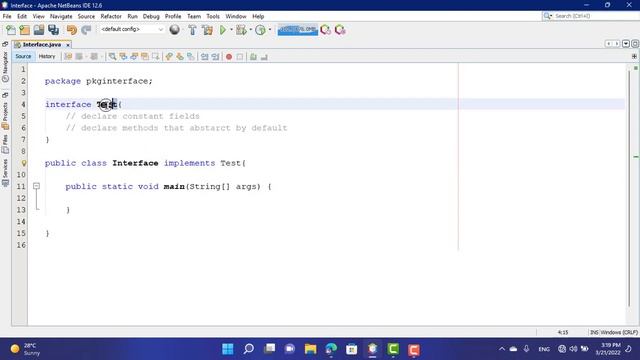
Task: Switch to Source view
Action: [x=23, y=56]
